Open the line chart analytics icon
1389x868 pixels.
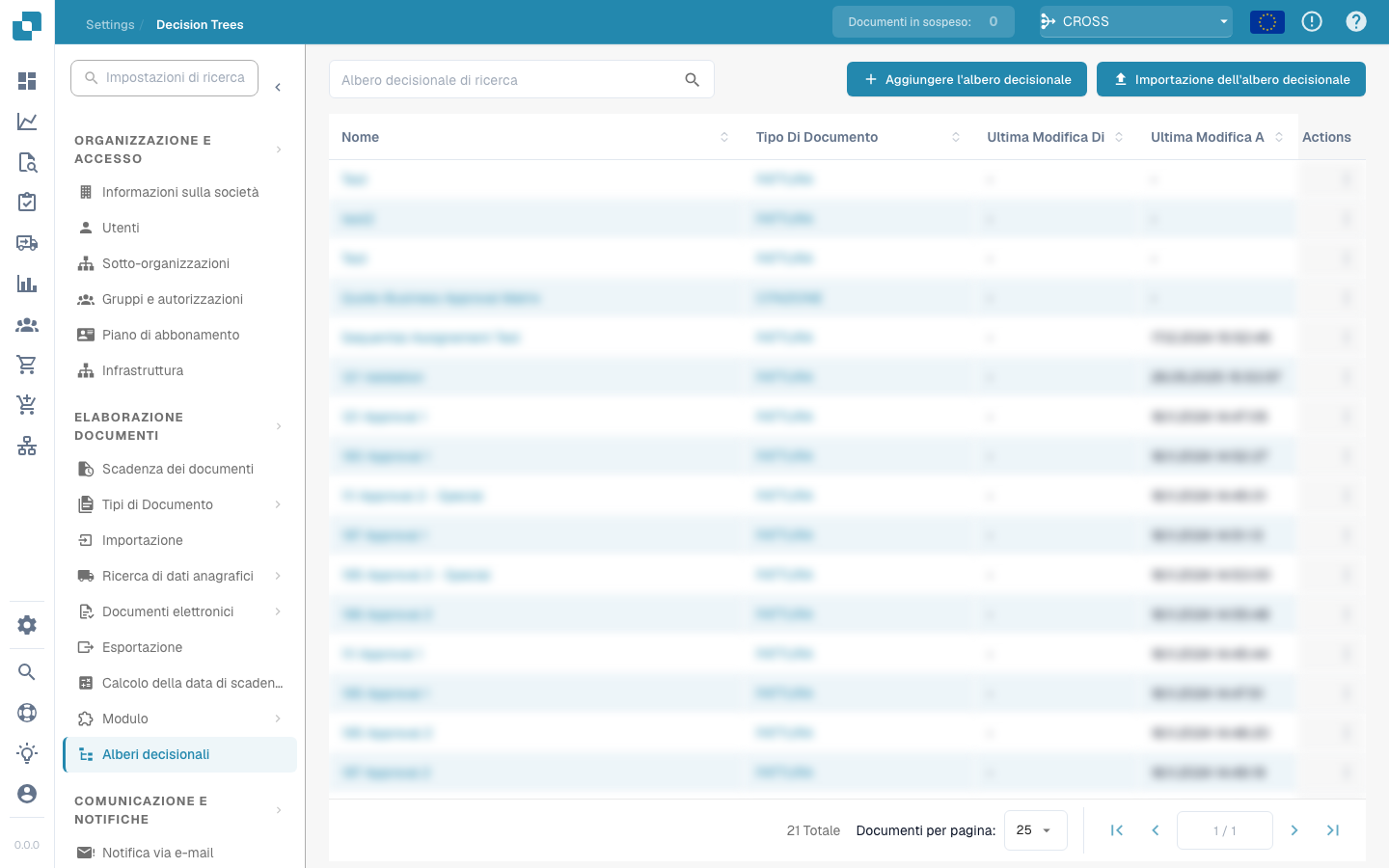(27, 122)
